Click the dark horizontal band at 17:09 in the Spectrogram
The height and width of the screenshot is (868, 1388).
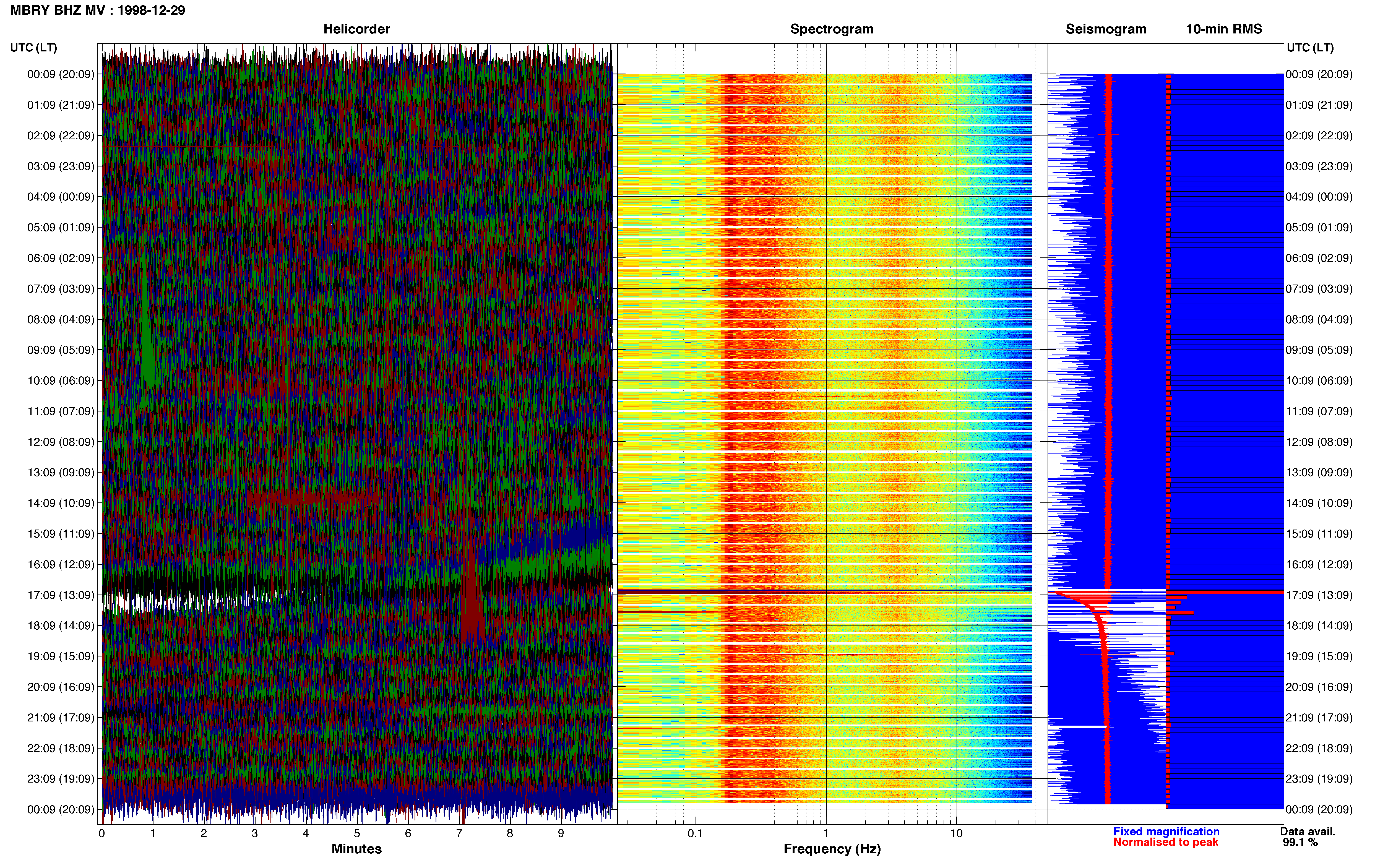click(x=824, y=591)
